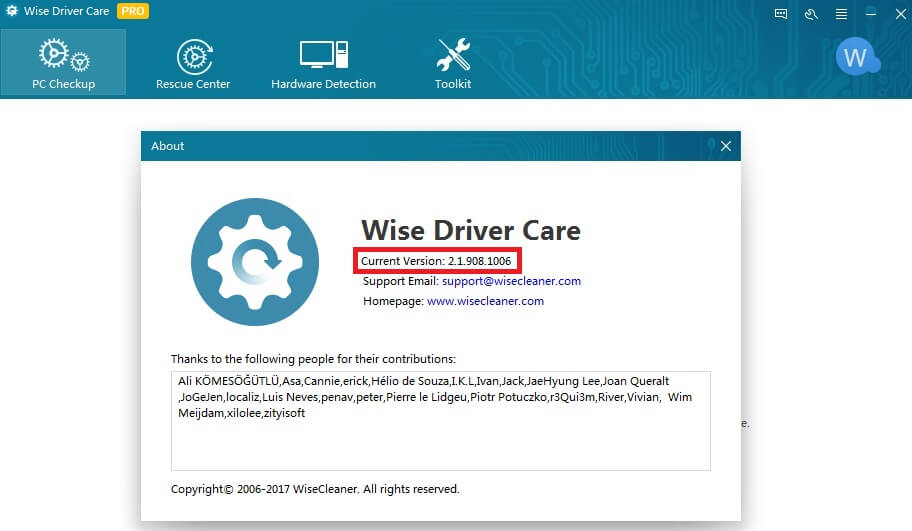Close the About dialog

pos(726,146)
